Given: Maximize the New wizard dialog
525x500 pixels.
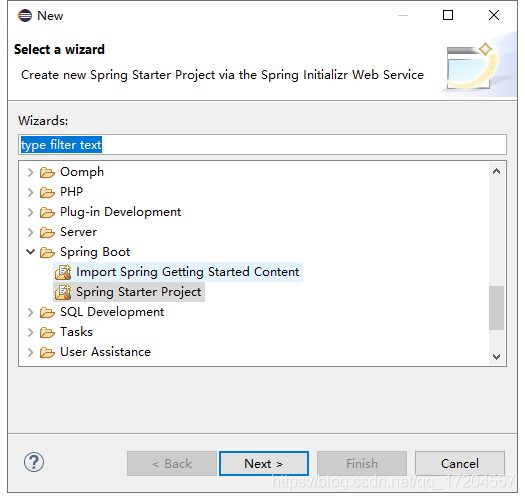Looking at the screenshot, I should (448, 15).
